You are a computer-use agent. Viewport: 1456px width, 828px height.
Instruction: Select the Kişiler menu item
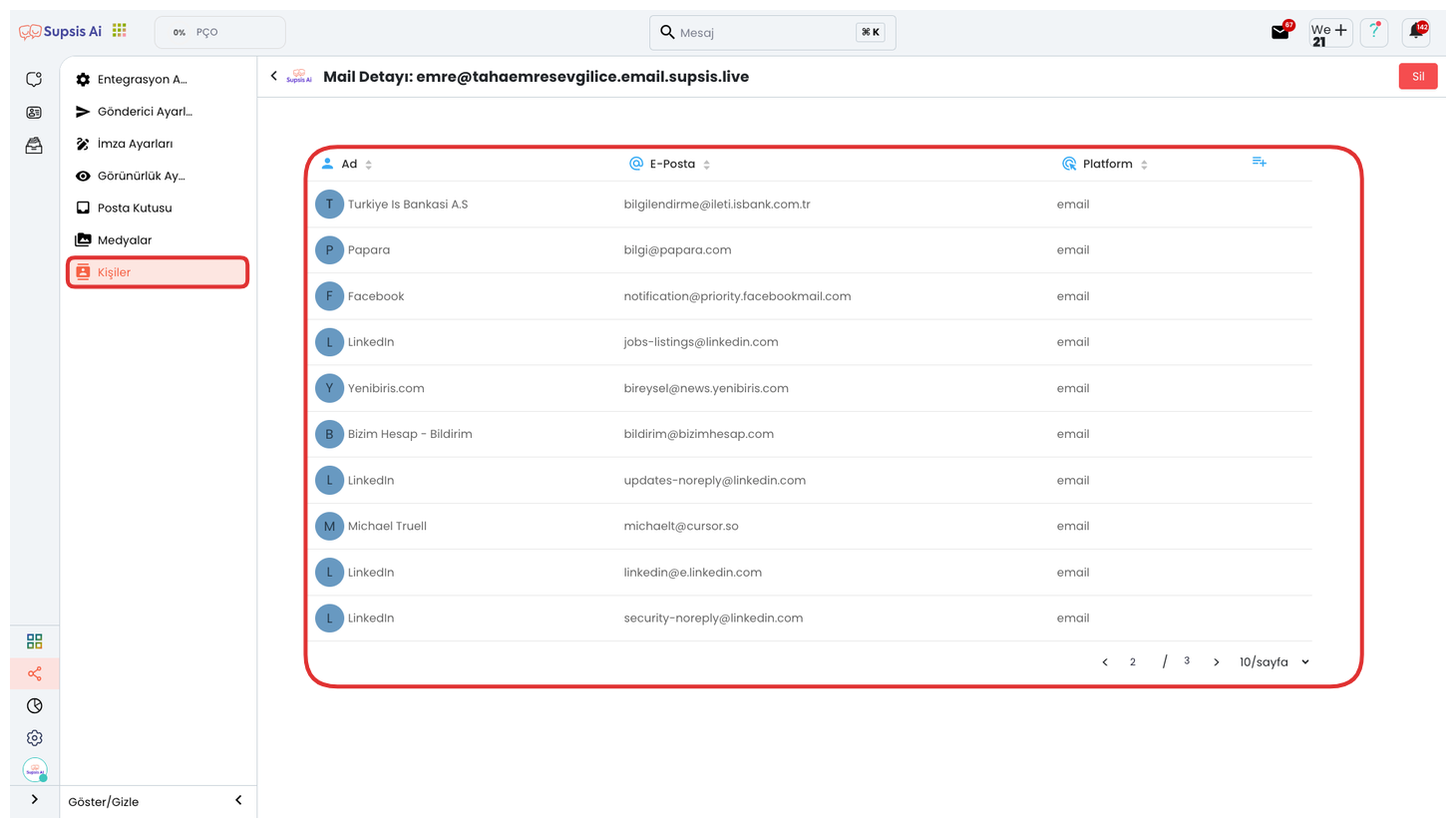(158, 272)
